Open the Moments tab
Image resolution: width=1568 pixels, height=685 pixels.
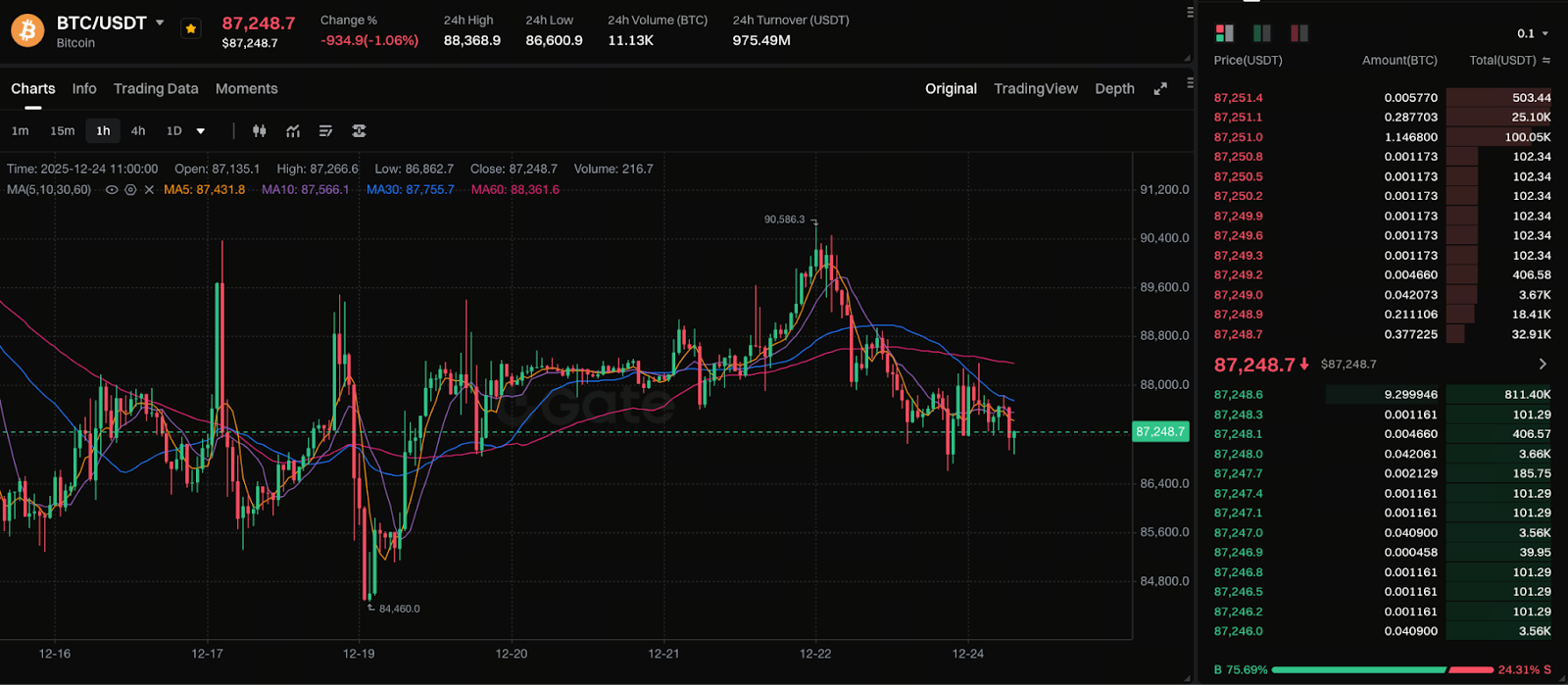pyautogui.click(x=247, y=88)
